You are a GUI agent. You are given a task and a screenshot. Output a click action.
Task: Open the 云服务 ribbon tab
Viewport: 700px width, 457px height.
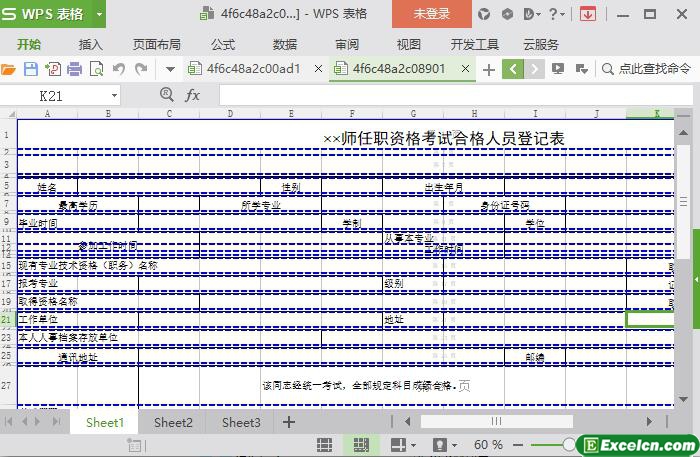tap(541, 45)
